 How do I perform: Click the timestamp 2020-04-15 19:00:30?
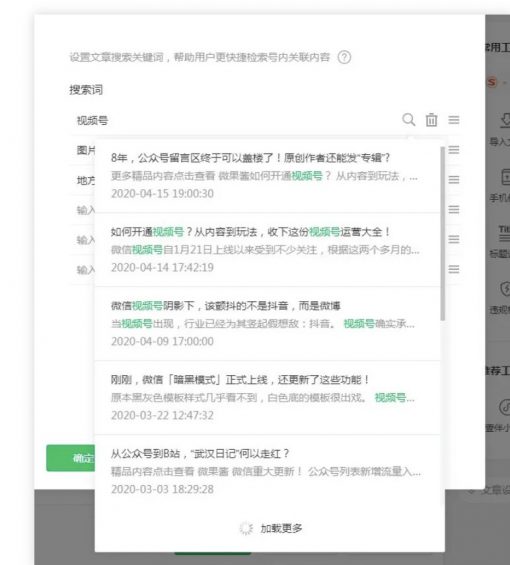click(162, 193)
